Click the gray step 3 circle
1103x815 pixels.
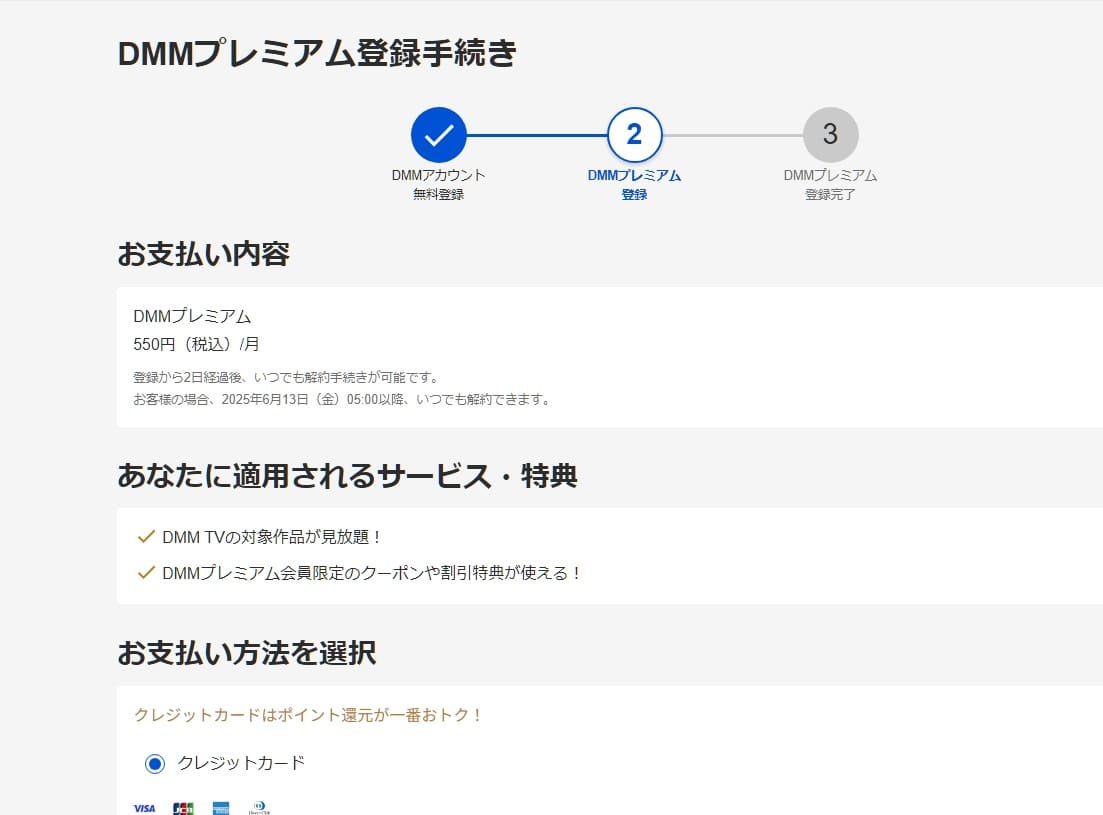[830, 134]
